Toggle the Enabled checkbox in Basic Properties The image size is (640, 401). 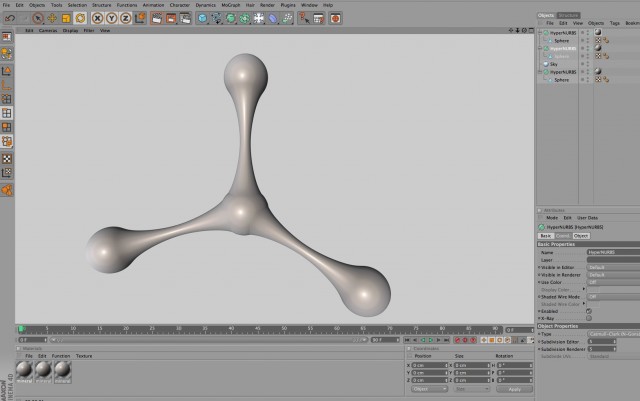coord(589,311)
